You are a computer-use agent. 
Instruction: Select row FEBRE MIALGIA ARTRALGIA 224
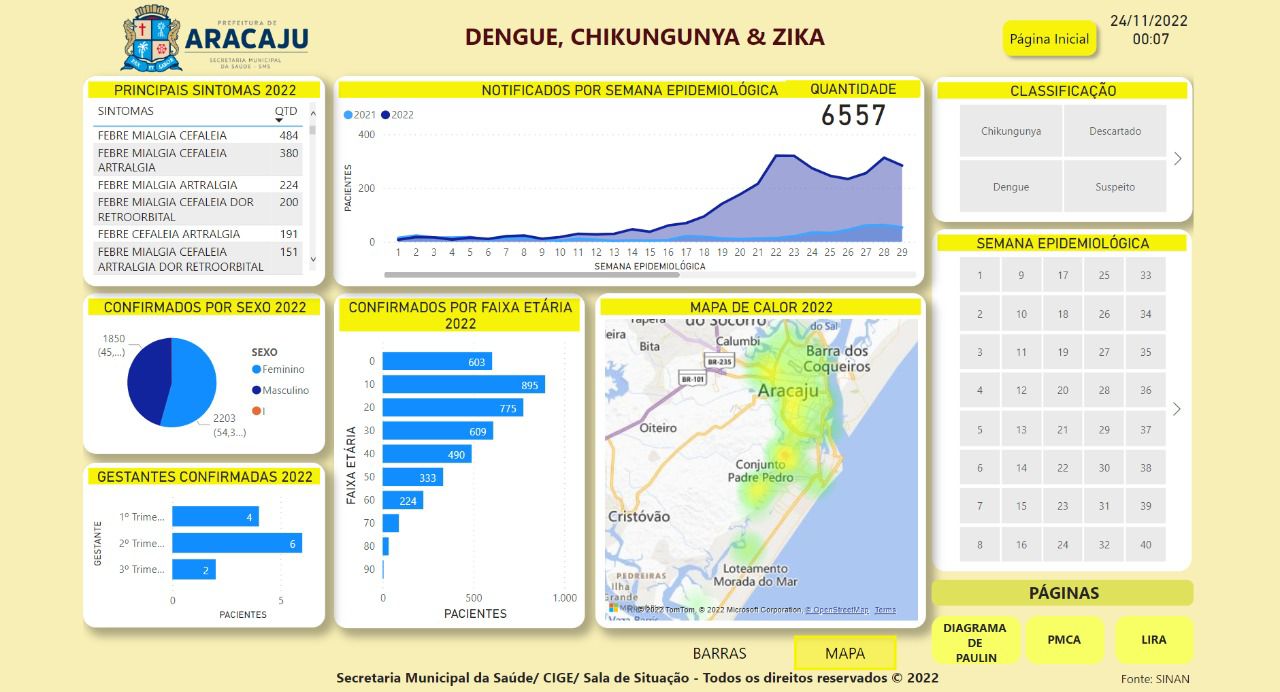click(x=198, y=185)
